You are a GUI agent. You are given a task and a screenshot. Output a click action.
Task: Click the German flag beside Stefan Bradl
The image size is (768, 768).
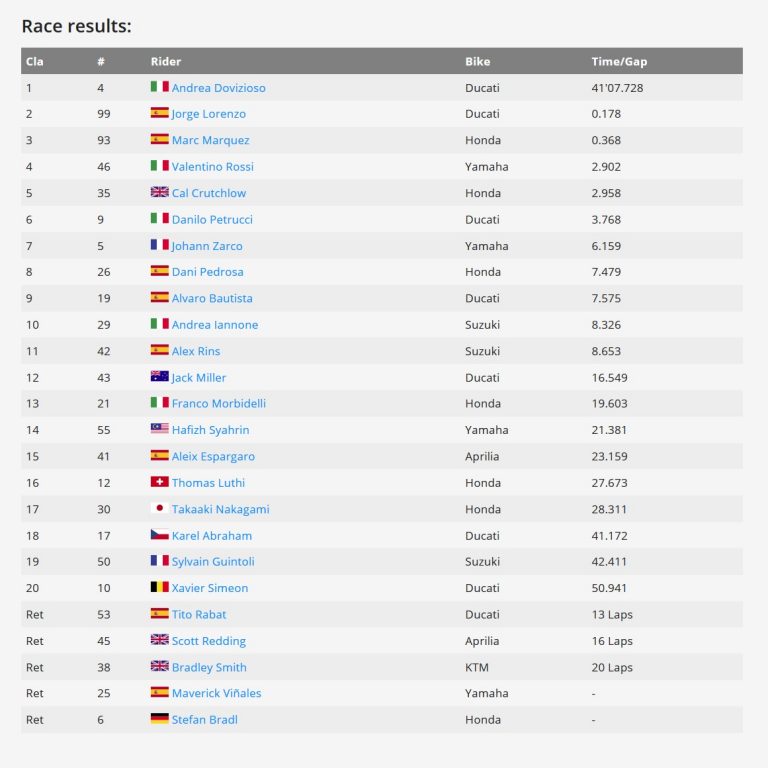point(159,719)
